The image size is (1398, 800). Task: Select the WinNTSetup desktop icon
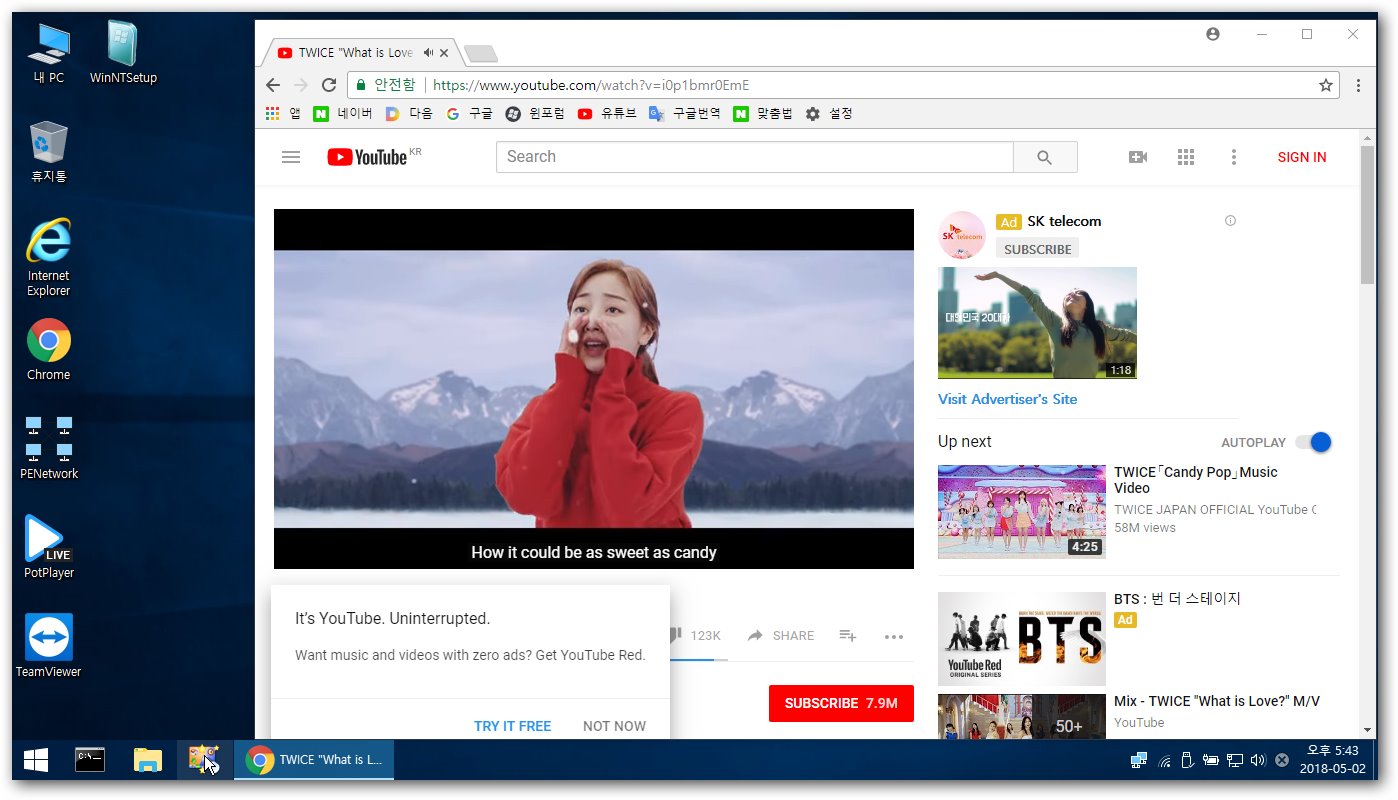[123, 52]
